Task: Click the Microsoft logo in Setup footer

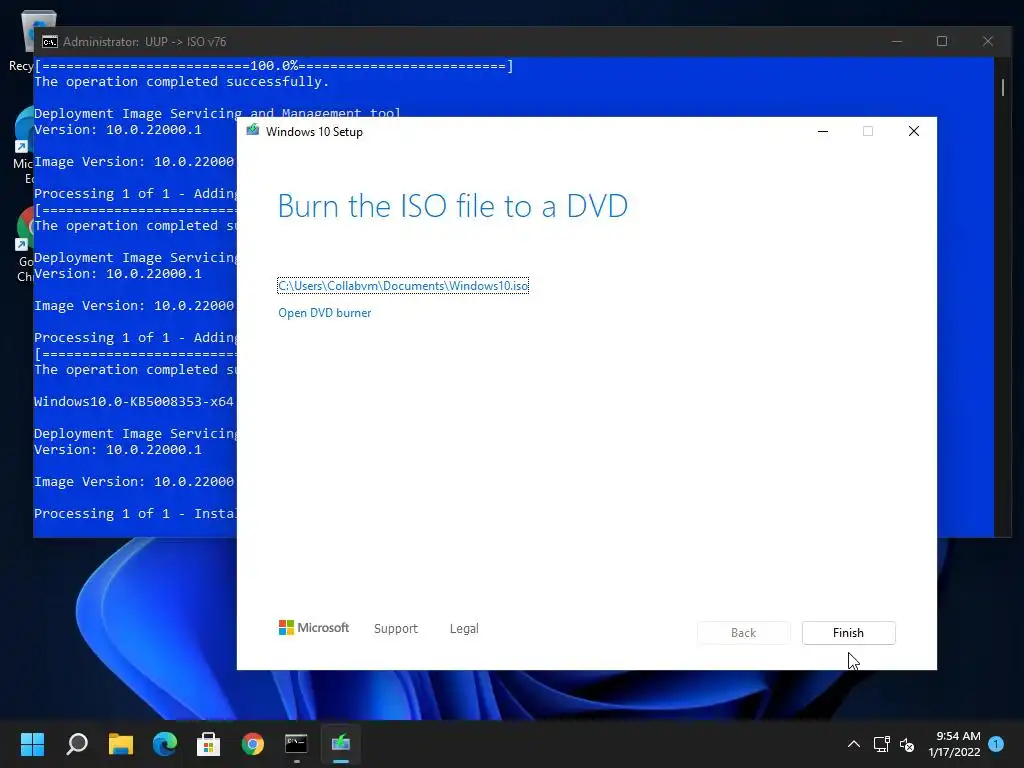Action: (314, 628)
